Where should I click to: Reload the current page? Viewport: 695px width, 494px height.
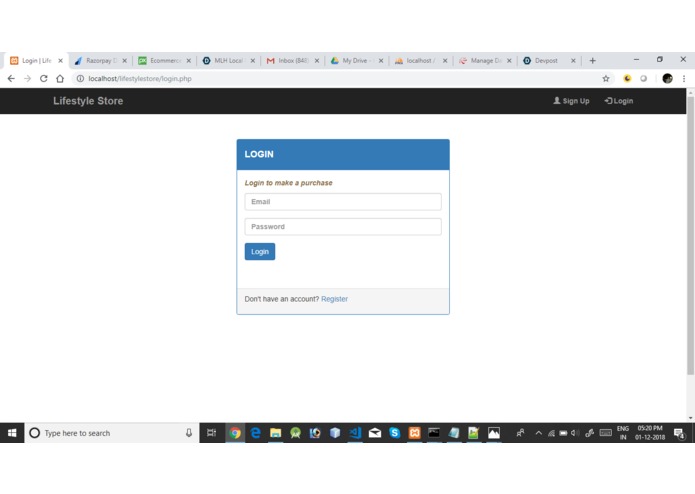point(43,78)
